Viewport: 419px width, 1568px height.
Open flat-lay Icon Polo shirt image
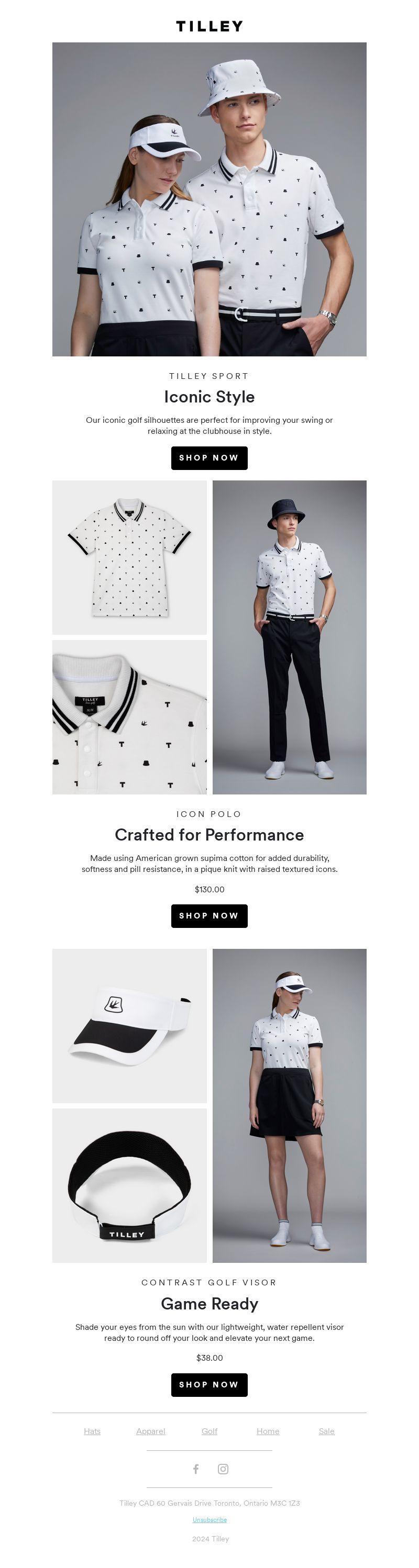coord(129,557)
